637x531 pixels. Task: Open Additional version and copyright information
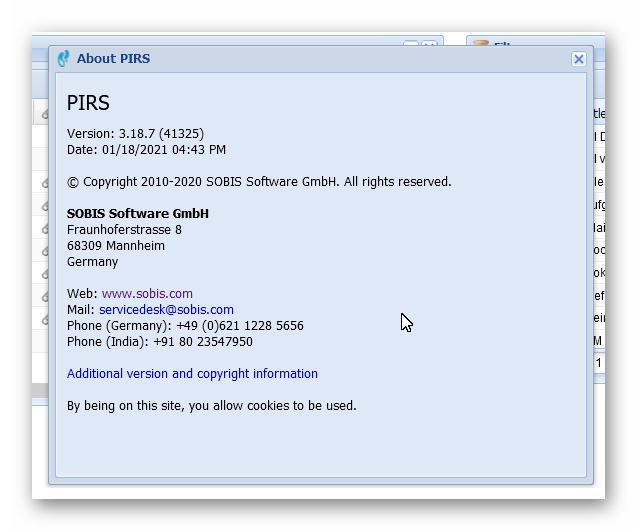point(192,374)
